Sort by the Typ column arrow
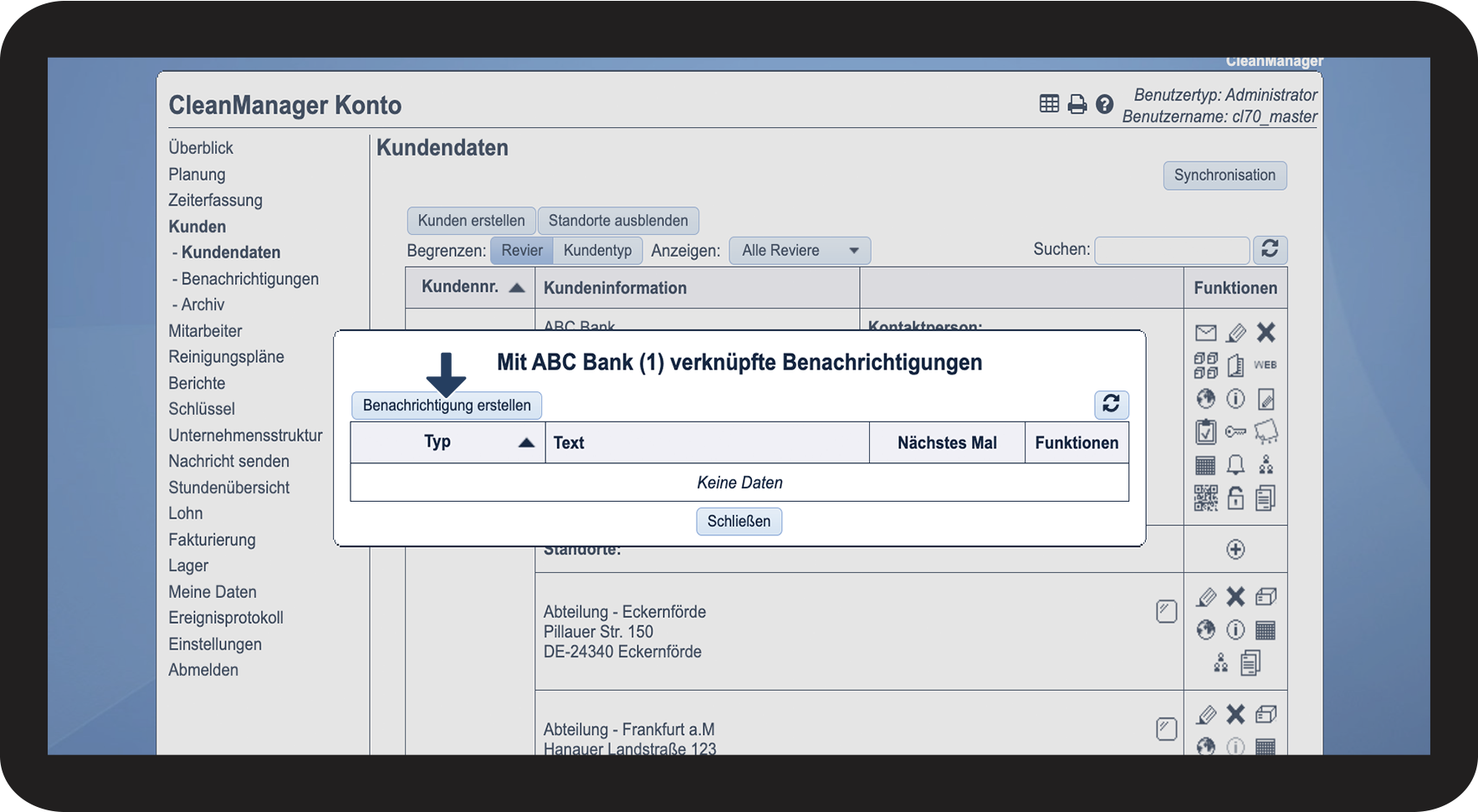 tap(526, 442)
